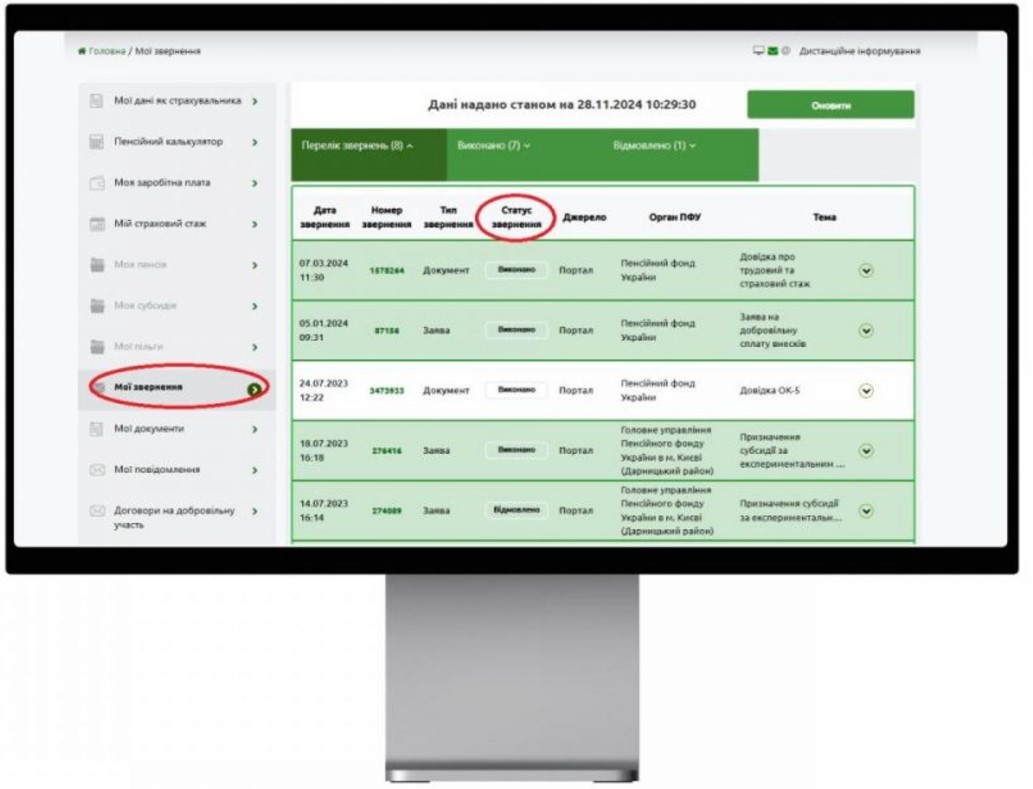This screenshot has height=789, width=1033.
Task: Click the Моя заробітна плата wallet icon
Action: tap(97, 184)
